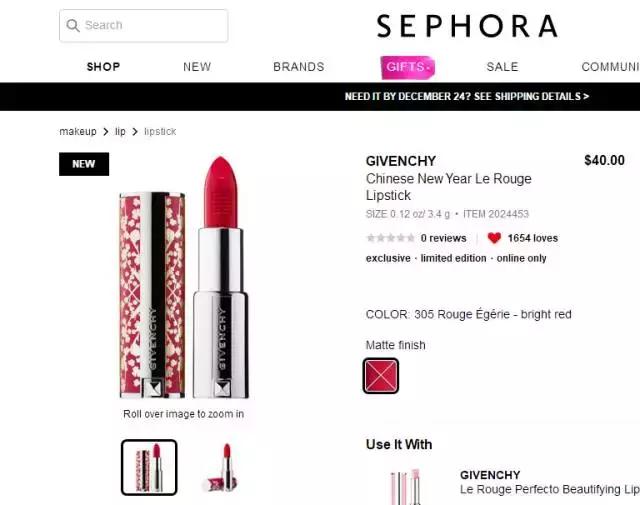Click into the Search input field
640x505 pixels.
pos(144,26)
